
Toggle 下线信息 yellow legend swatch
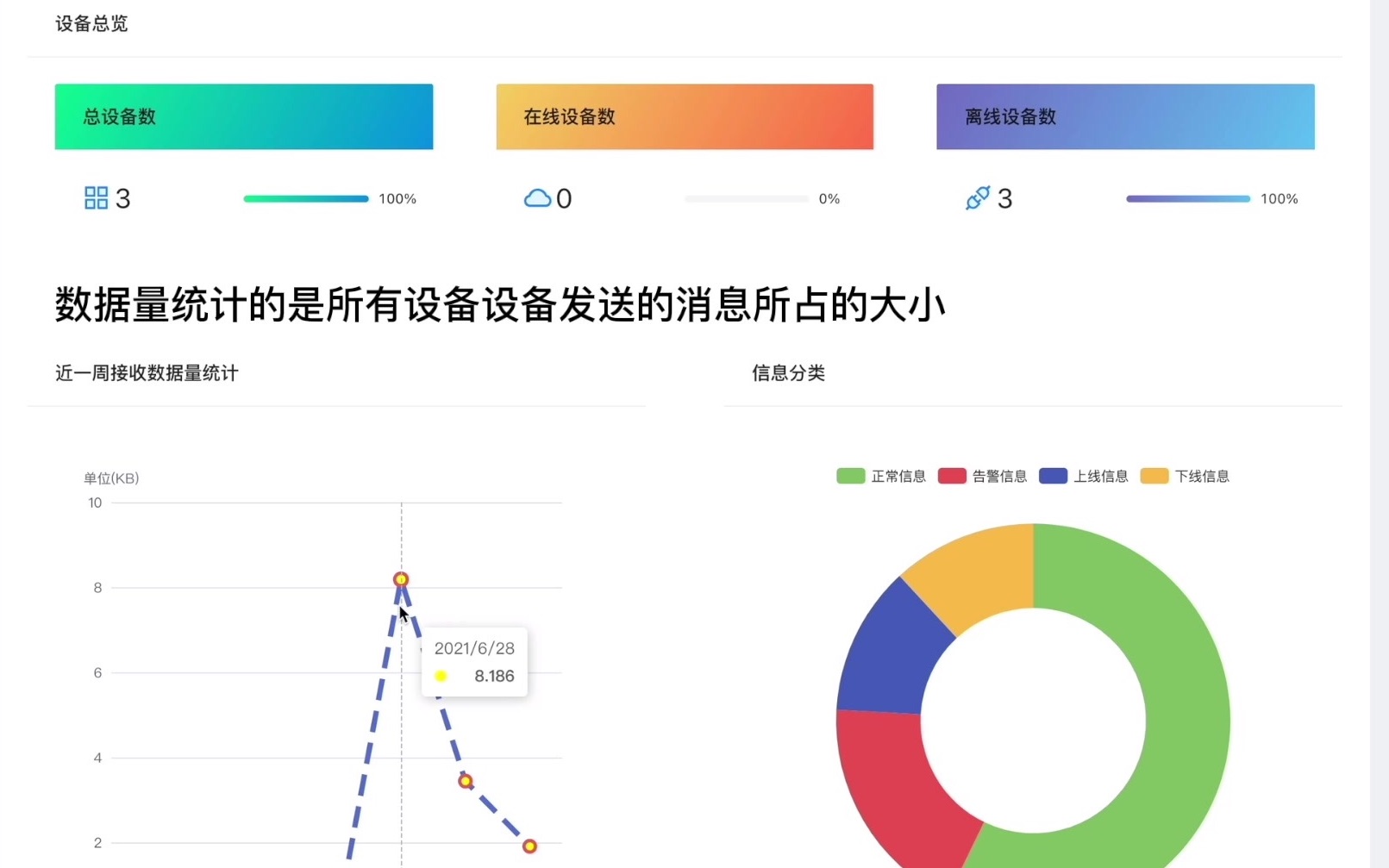(1154, 476)
